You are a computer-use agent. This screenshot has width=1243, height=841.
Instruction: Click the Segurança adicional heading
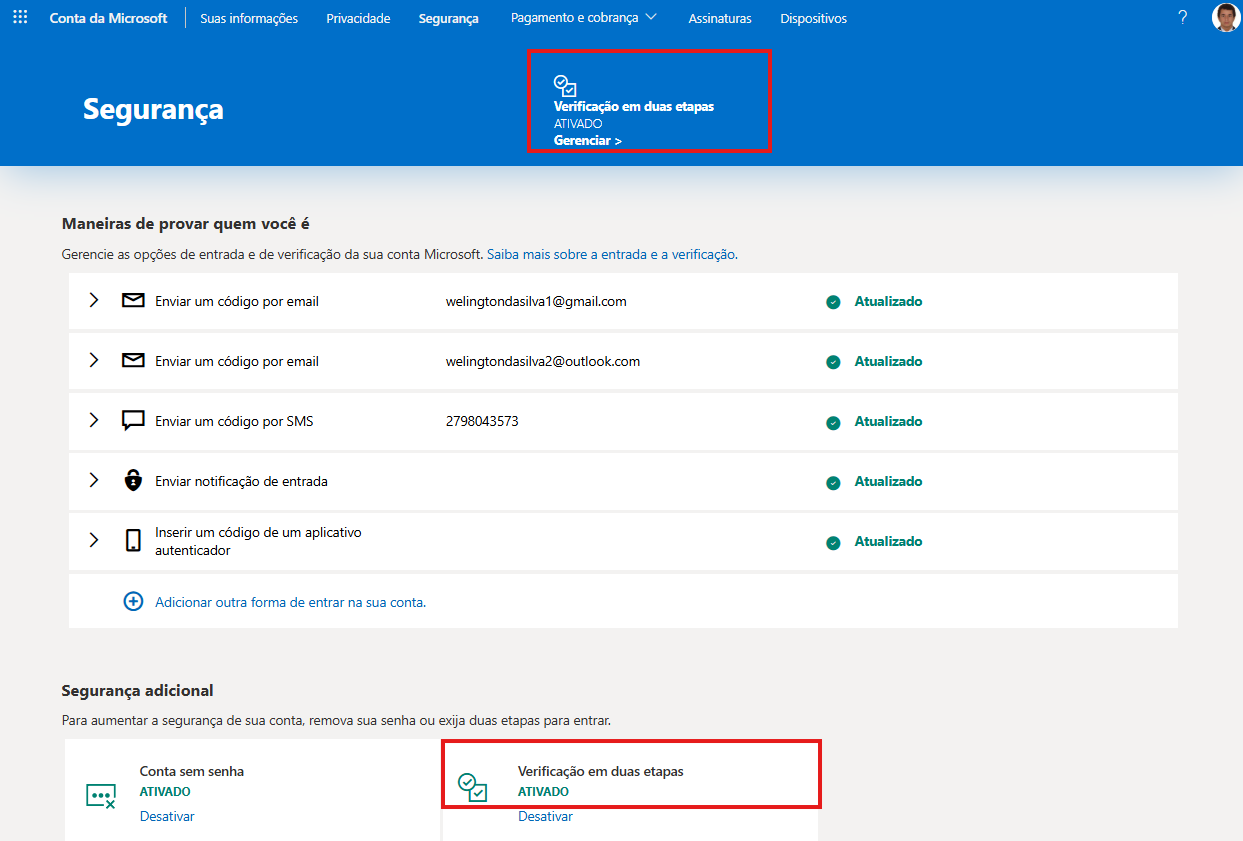(x=138, y=690)
